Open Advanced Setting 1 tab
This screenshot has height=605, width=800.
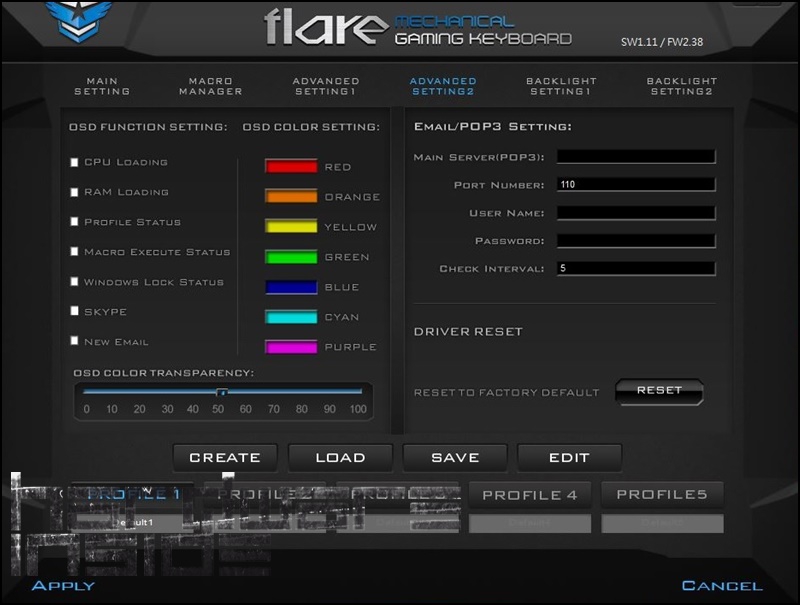click(326, 86)
